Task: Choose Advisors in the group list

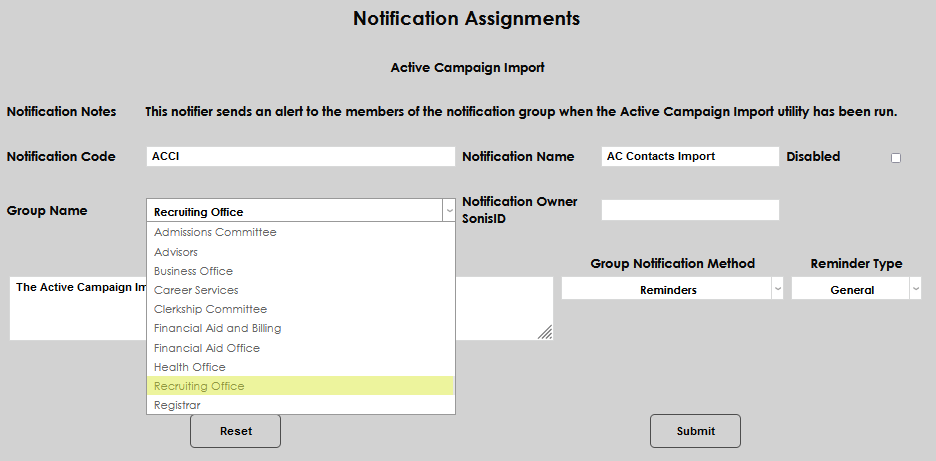Action: point(176,252)
